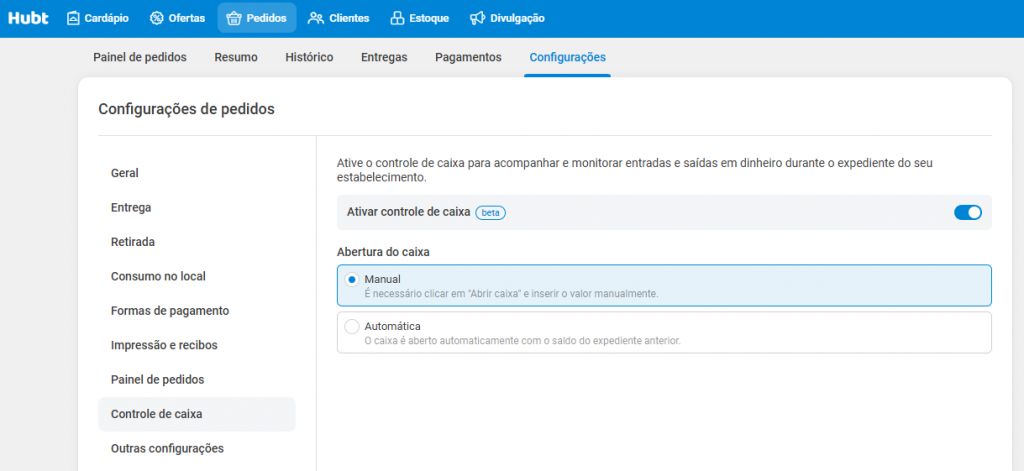The width and height of the screenshot is (1024, 471).
Task: Switch to the Pagamentos tab
Action: 468,57
